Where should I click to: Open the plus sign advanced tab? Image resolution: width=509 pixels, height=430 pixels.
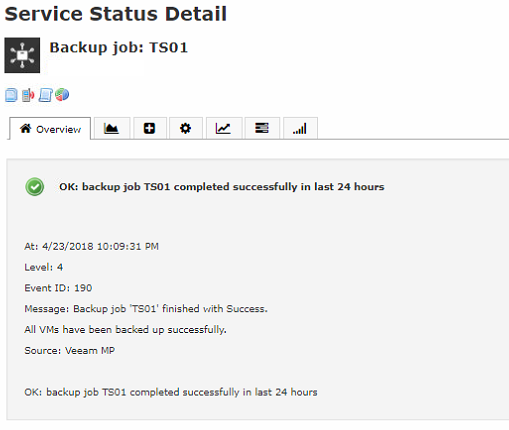[150, 128]
